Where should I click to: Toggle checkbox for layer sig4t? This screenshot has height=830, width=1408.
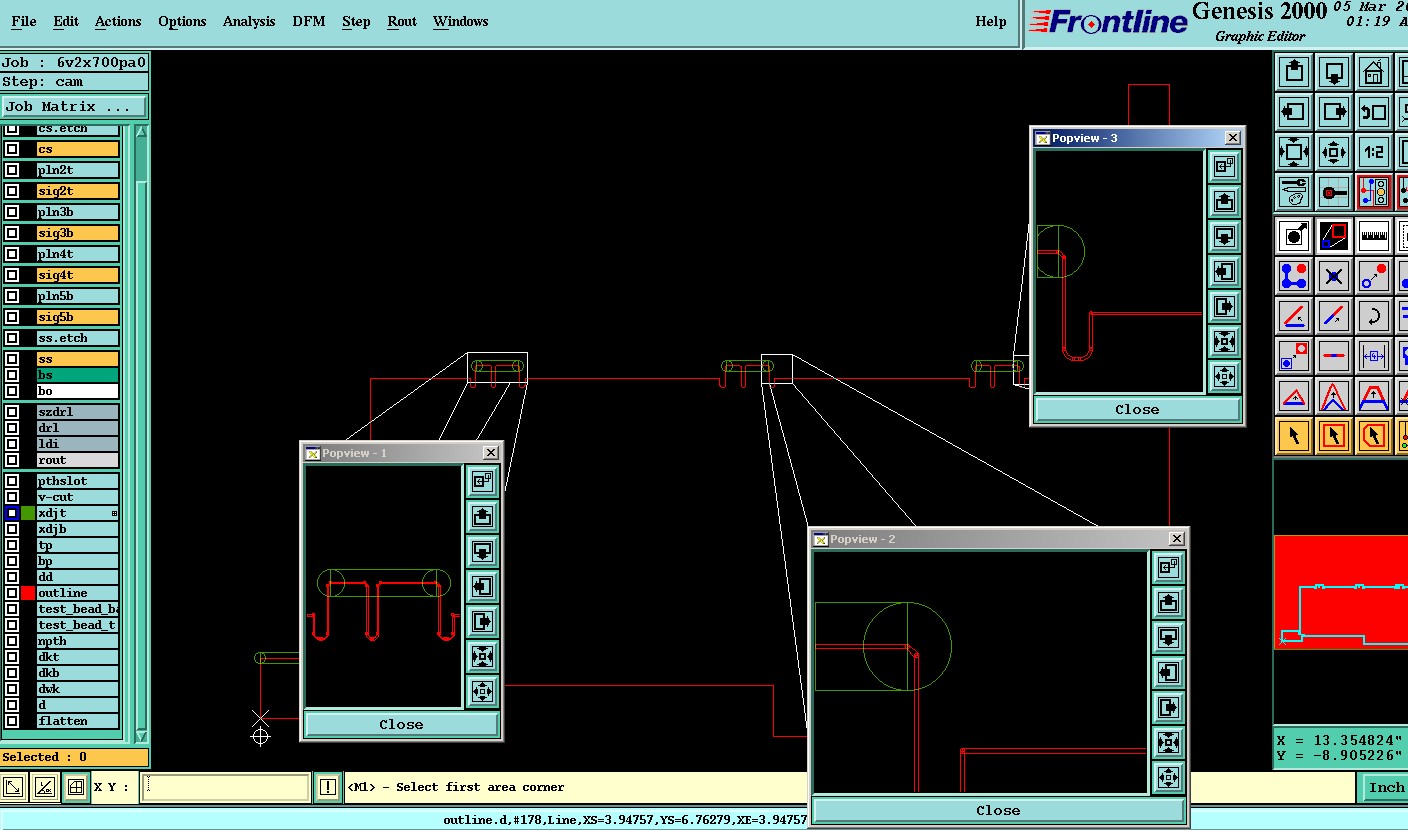12,275
